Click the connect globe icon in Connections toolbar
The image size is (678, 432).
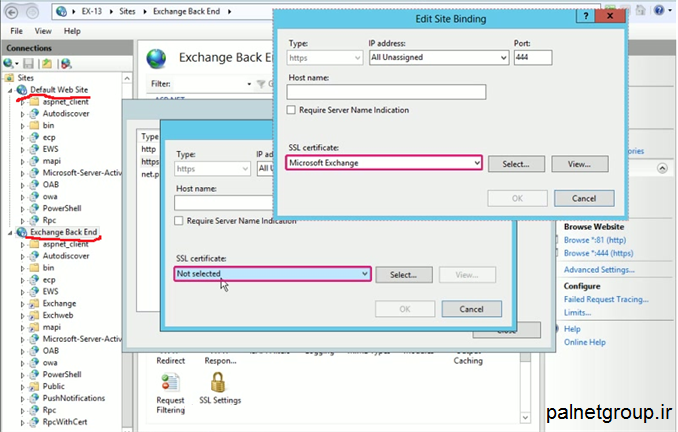(x=8, y=64)
